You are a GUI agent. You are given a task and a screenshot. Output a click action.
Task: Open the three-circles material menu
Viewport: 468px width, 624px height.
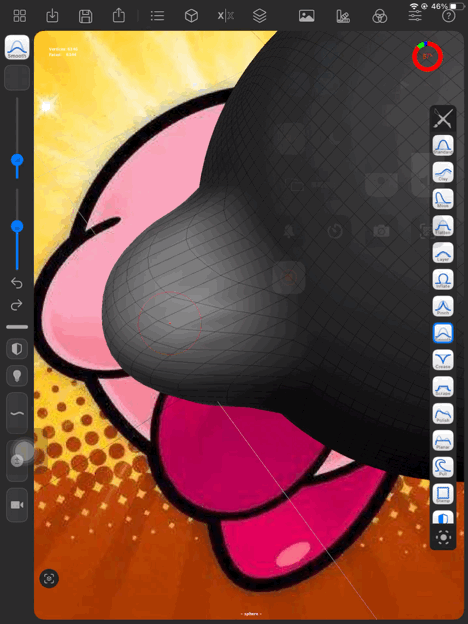click(379, 16)
